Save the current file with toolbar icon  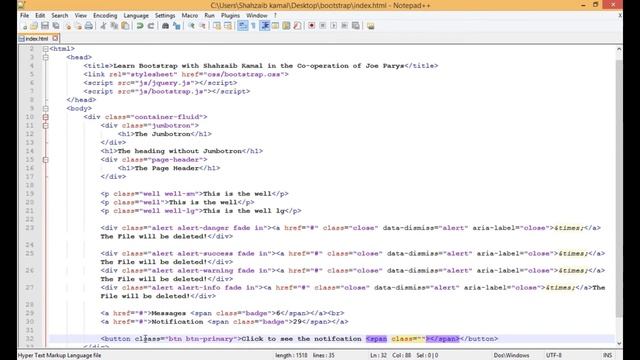point(45,26)
